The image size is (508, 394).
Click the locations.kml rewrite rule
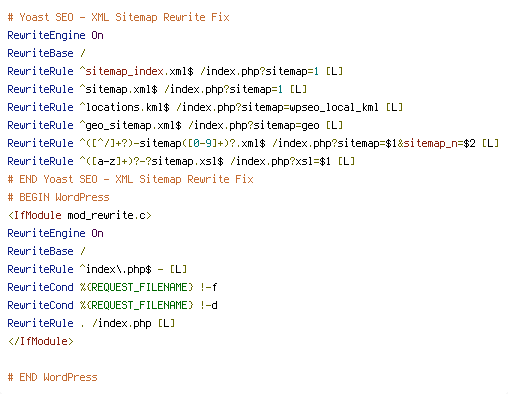coord(205,107)
